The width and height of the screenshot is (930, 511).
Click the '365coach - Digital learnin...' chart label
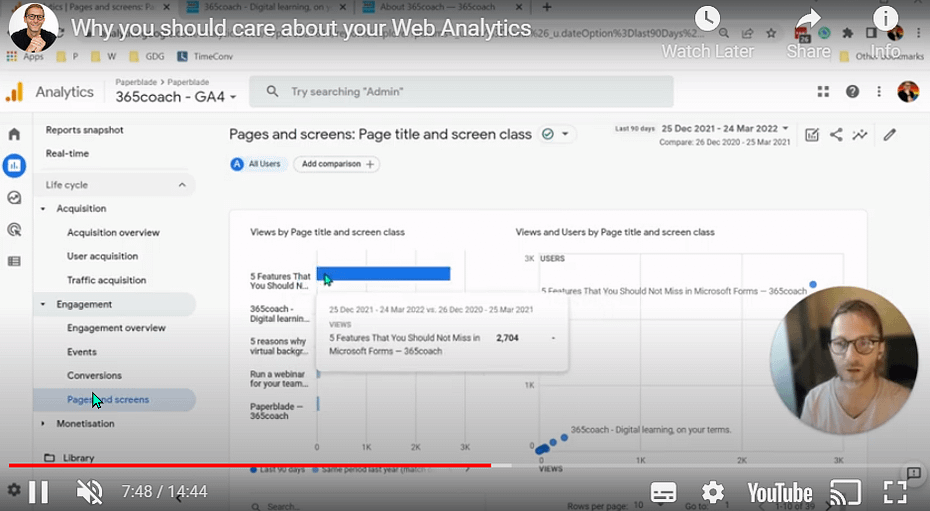pyautogui.click(x=280, y=314)
